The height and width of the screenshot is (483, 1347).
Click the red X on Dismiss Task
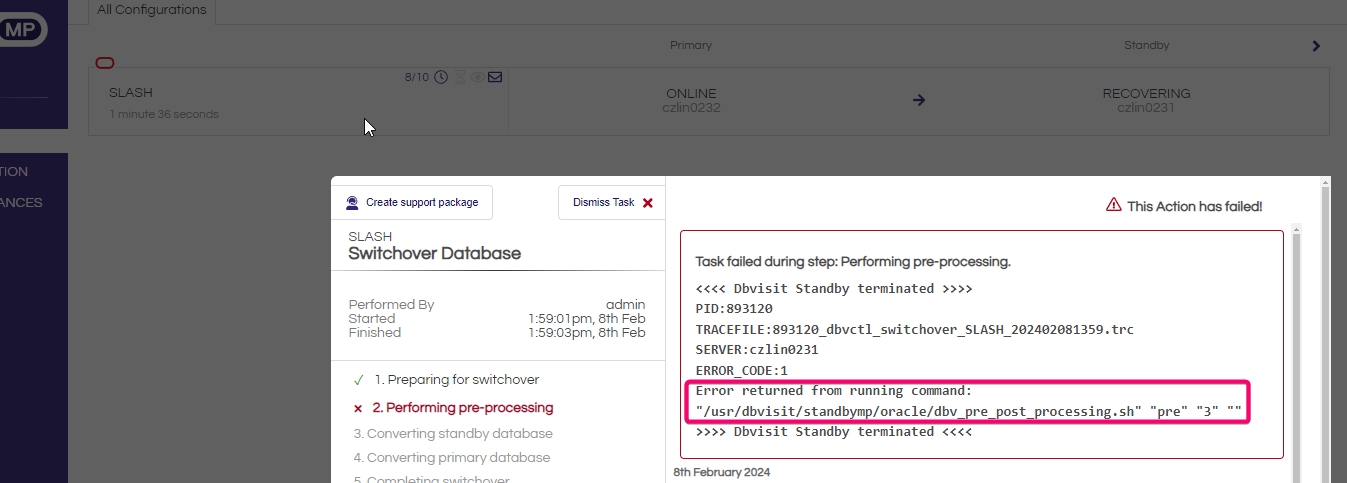648,203
